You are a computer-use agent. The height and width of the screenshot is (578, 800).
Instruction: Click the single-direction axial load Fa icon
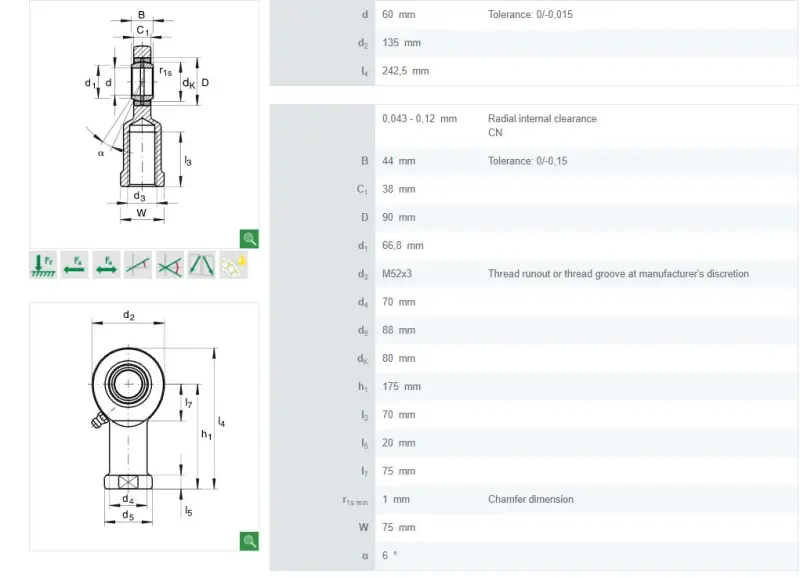tap(74, 265)
